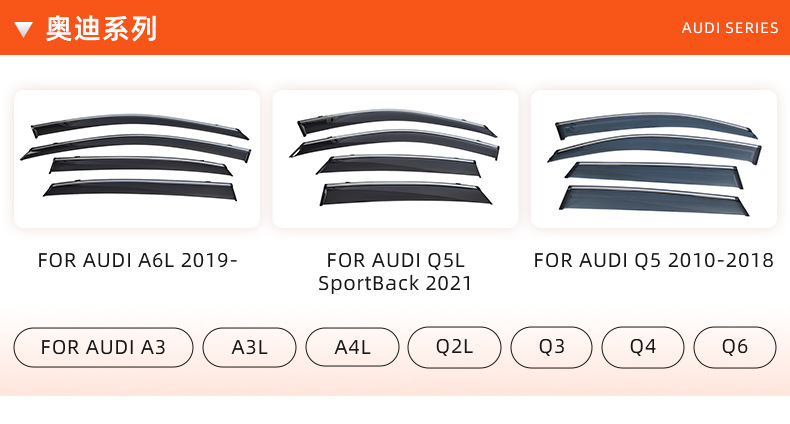Click the FOR AUDI Q5L SportBack 2021 caption
Screen dimensions: 790x424
395,272
